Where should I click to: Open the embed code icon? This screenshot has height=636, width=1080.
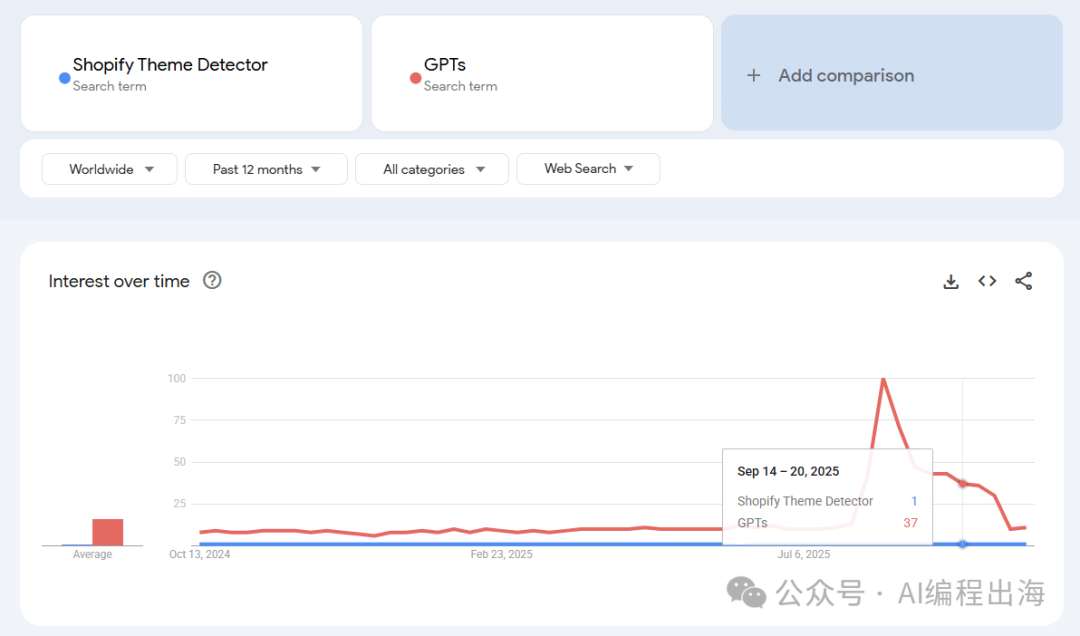tap(987, 281)
